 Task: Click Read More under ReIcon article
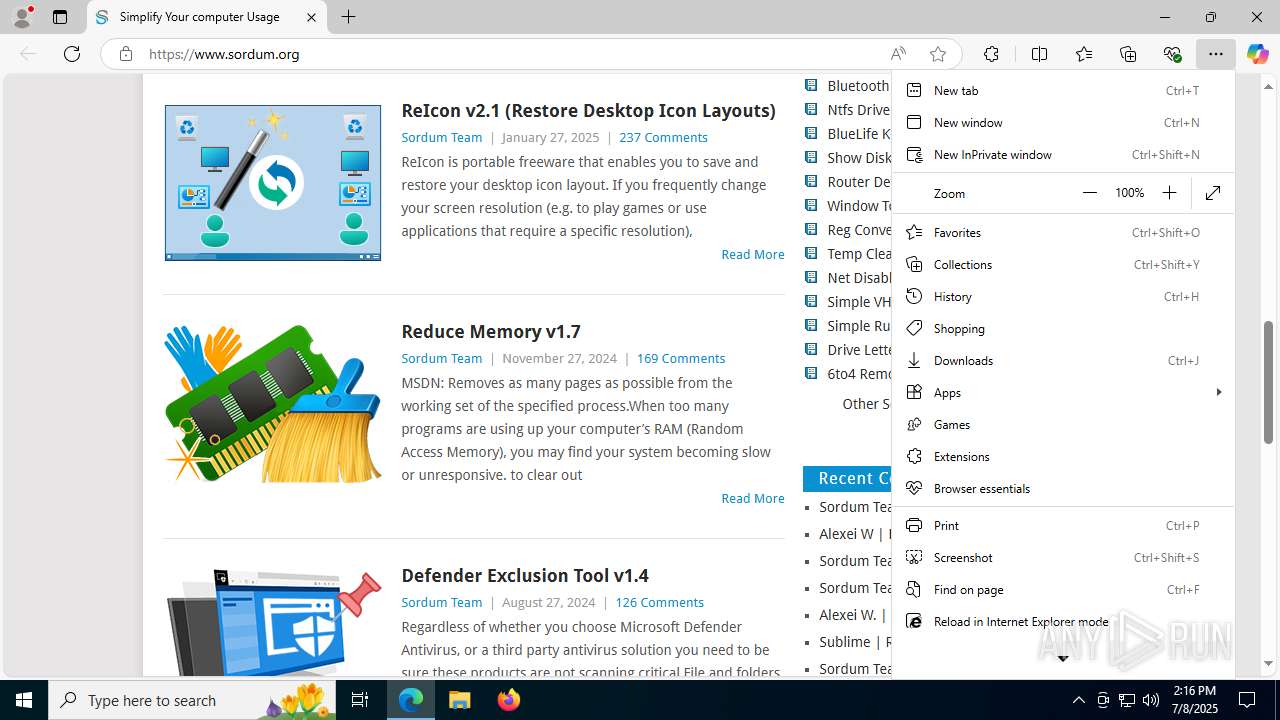[x=753, y=254]
